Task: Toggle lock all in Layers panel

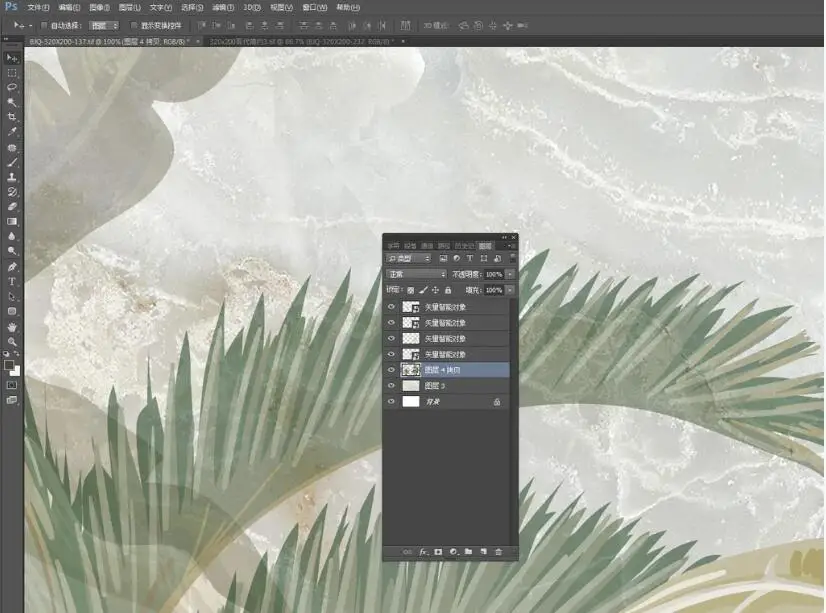Action: coord(448,290)
